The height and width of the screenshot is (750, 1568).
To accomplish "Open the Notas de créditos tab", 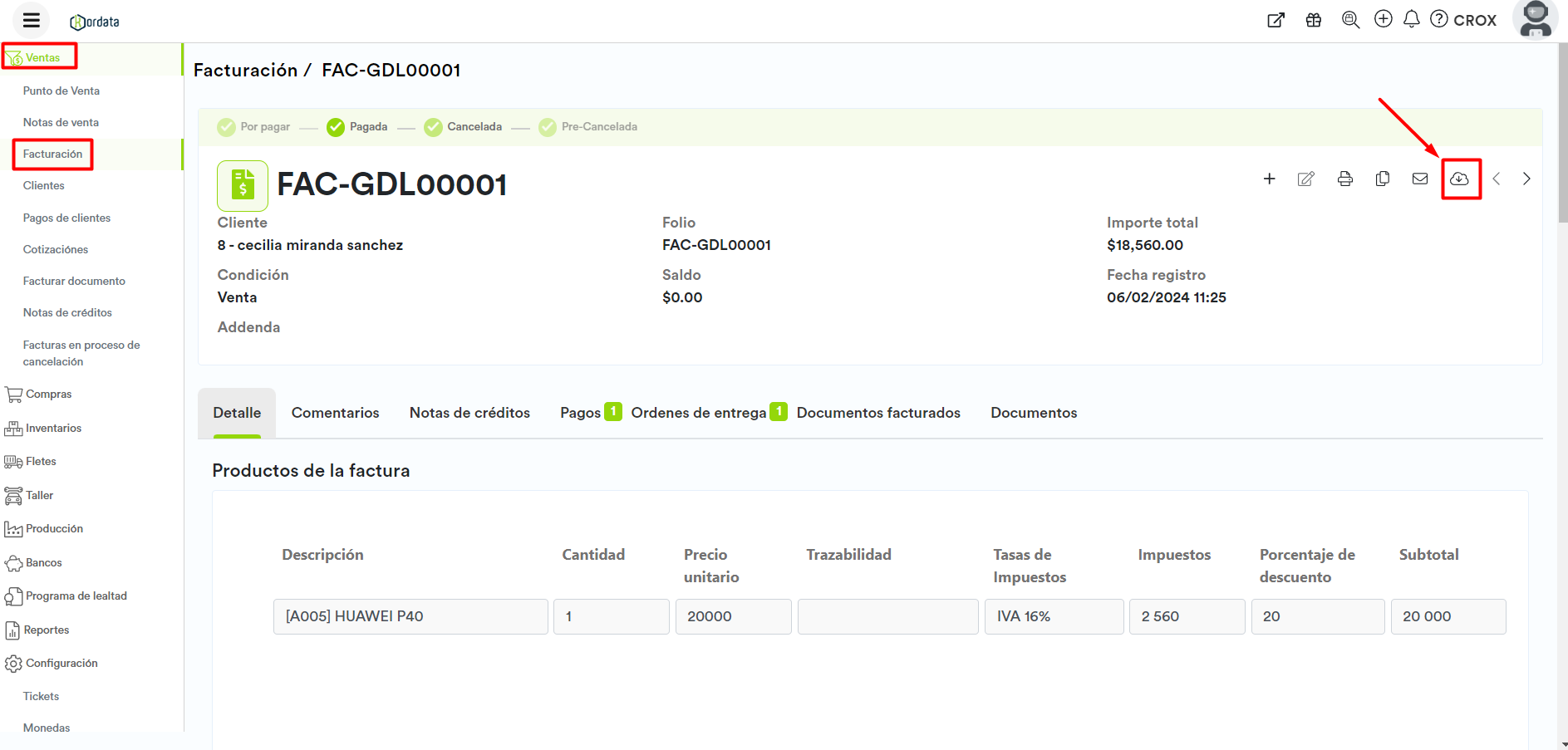I will coord(469,413).
